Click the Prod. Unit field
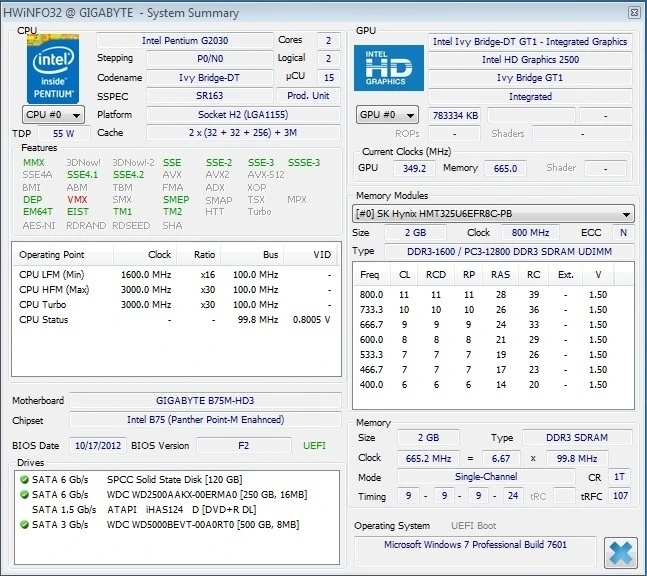The width and height of the screenshot is (647, 576). (308, 96)
